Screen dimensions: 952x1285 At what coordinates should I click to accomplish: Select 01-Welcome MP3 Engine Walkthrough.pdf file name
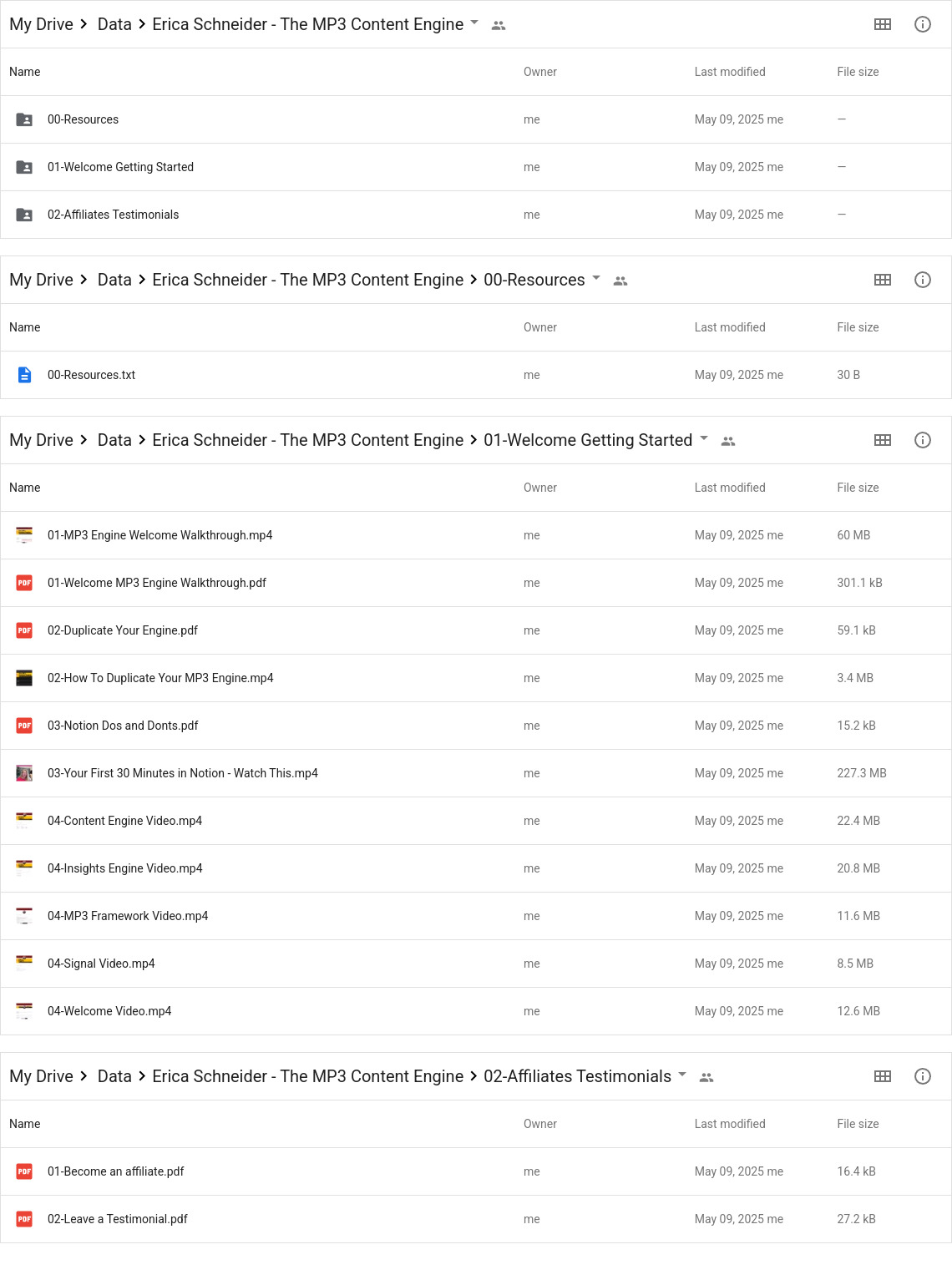click(157, 583)
